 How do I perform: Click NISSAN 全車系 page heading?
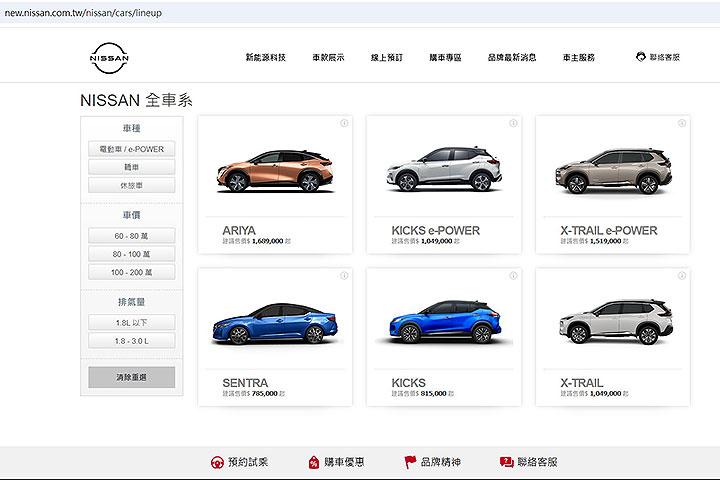point(136,100)
